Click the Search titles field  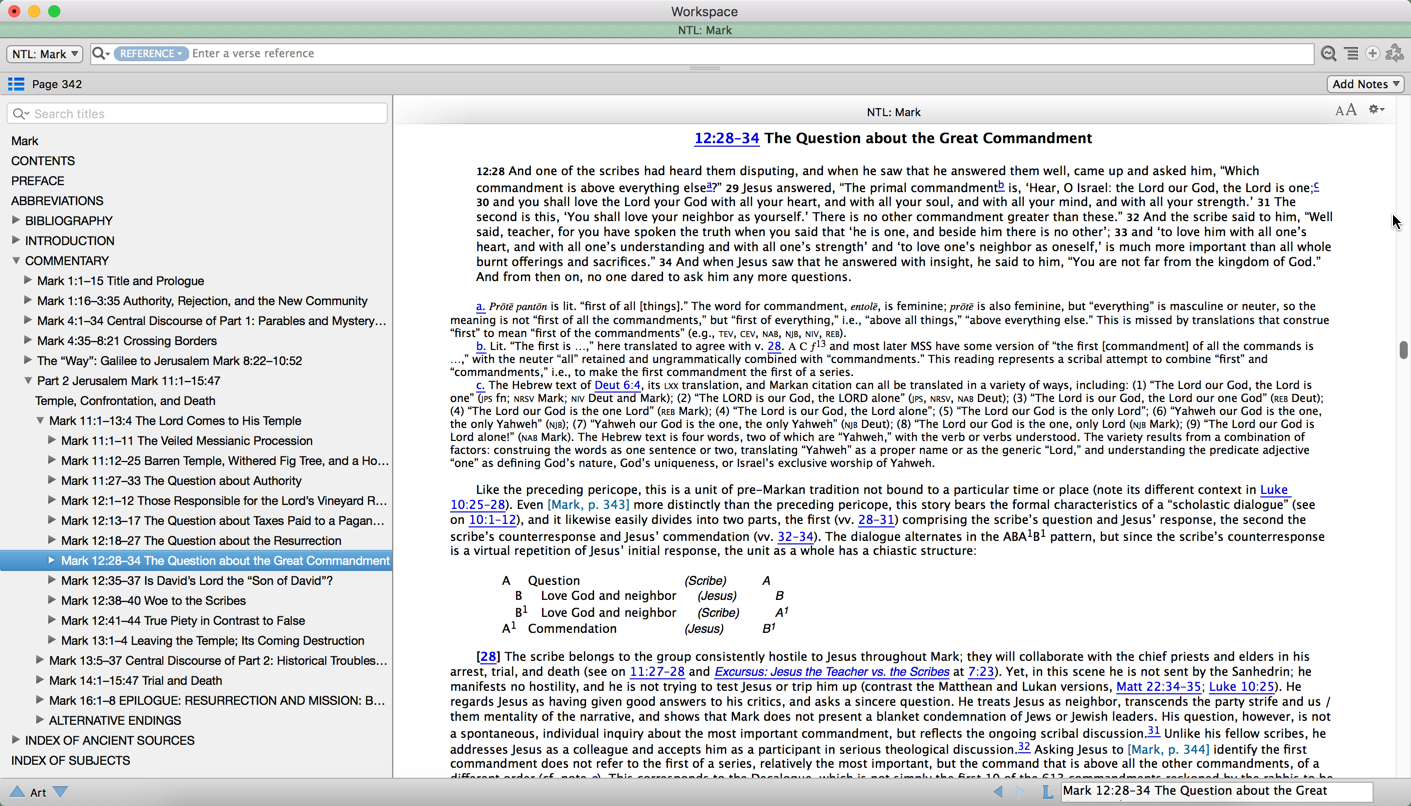197,114
